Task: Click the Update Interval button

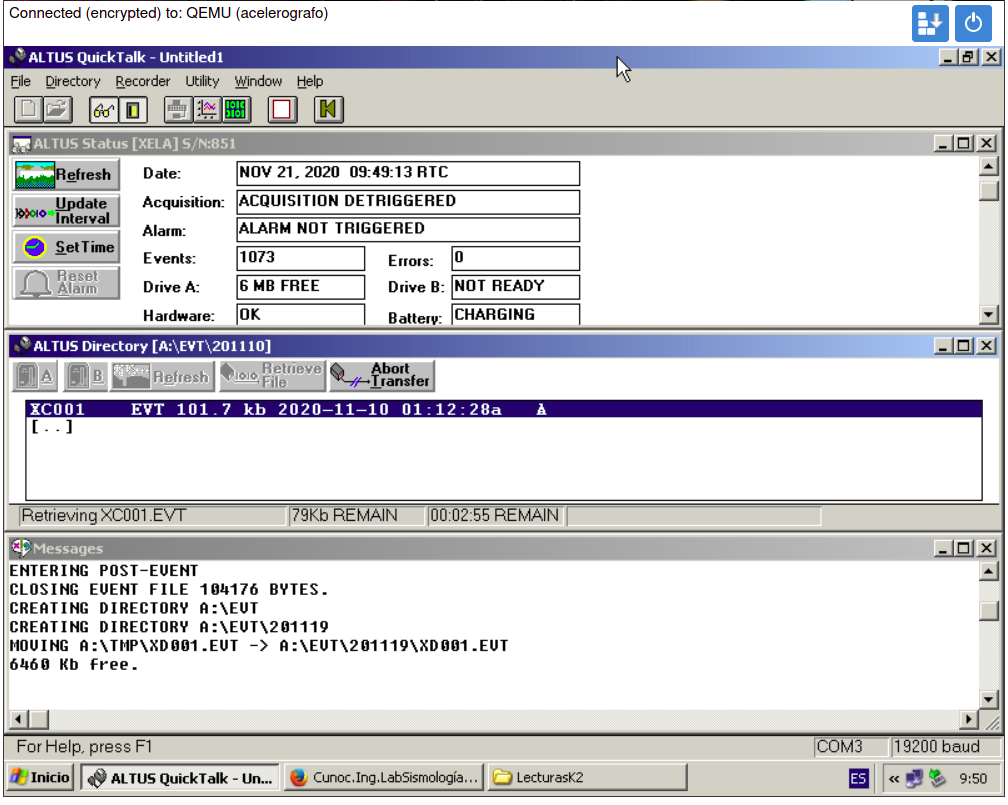Action: 66,211
